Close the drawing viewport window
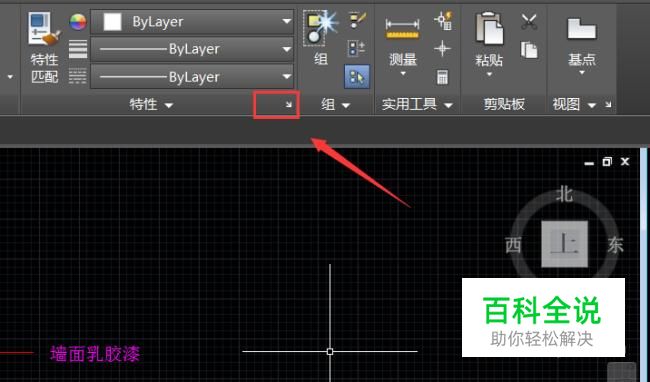Image resolution: width=650 pixels, height=382 pixels. coord(625,162)
